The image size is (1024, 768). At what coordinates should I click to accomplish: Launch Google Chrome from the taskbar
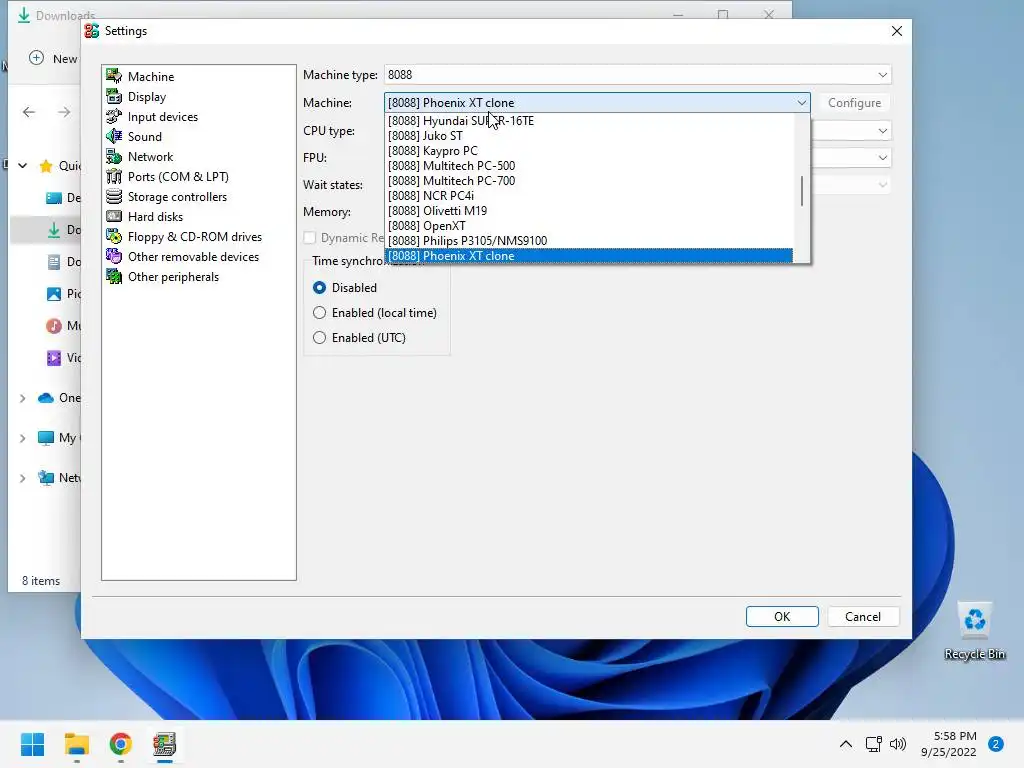121,744
